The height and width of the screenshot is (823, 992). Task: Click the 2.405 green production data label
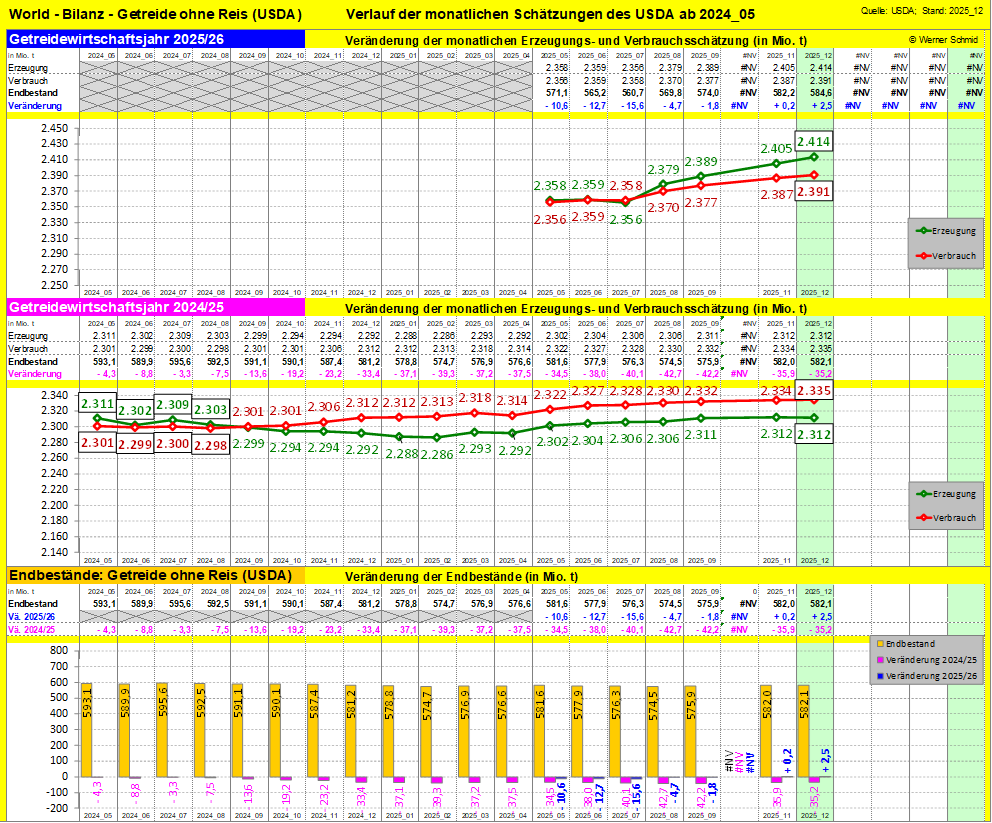776,149
